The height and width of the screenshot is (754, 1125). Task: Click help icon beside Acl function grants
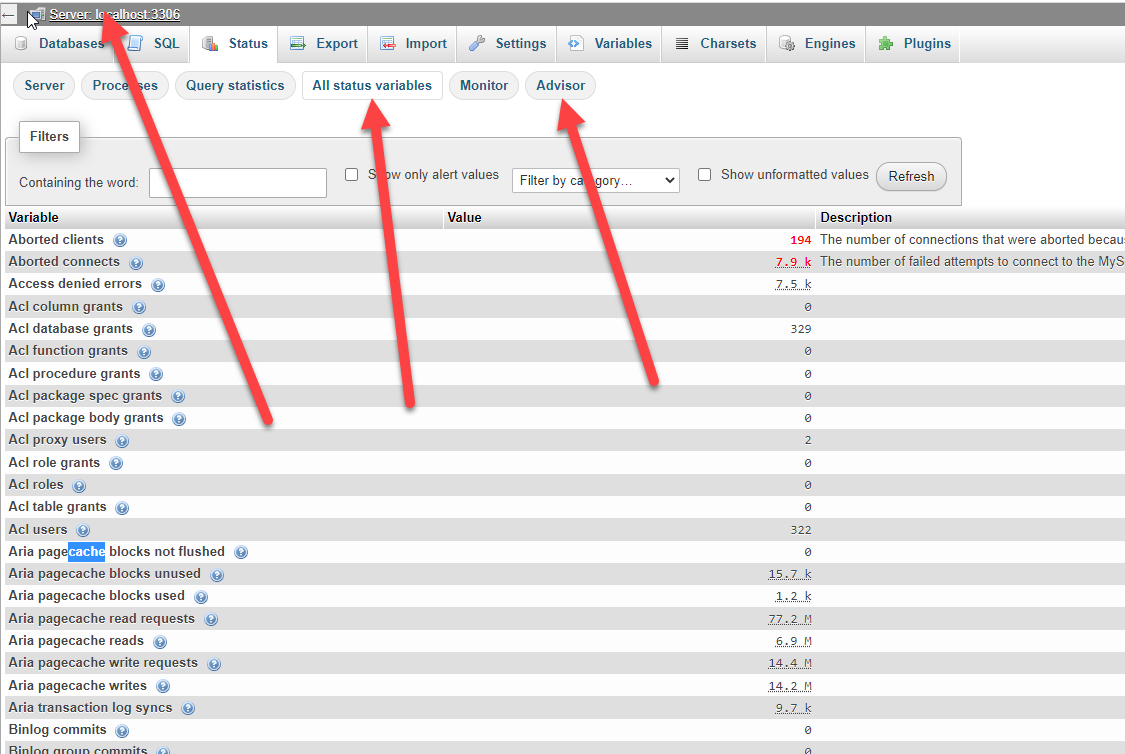point(143,352)
